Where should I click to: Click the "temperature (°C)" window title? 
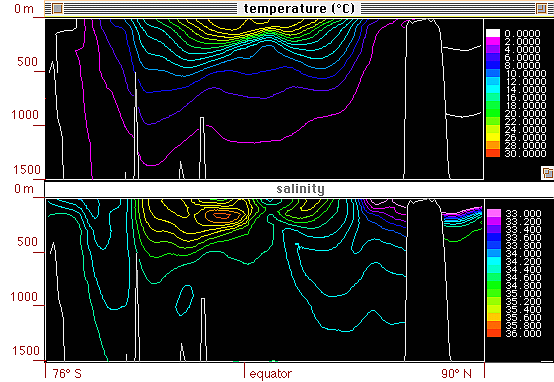point(299,8)
